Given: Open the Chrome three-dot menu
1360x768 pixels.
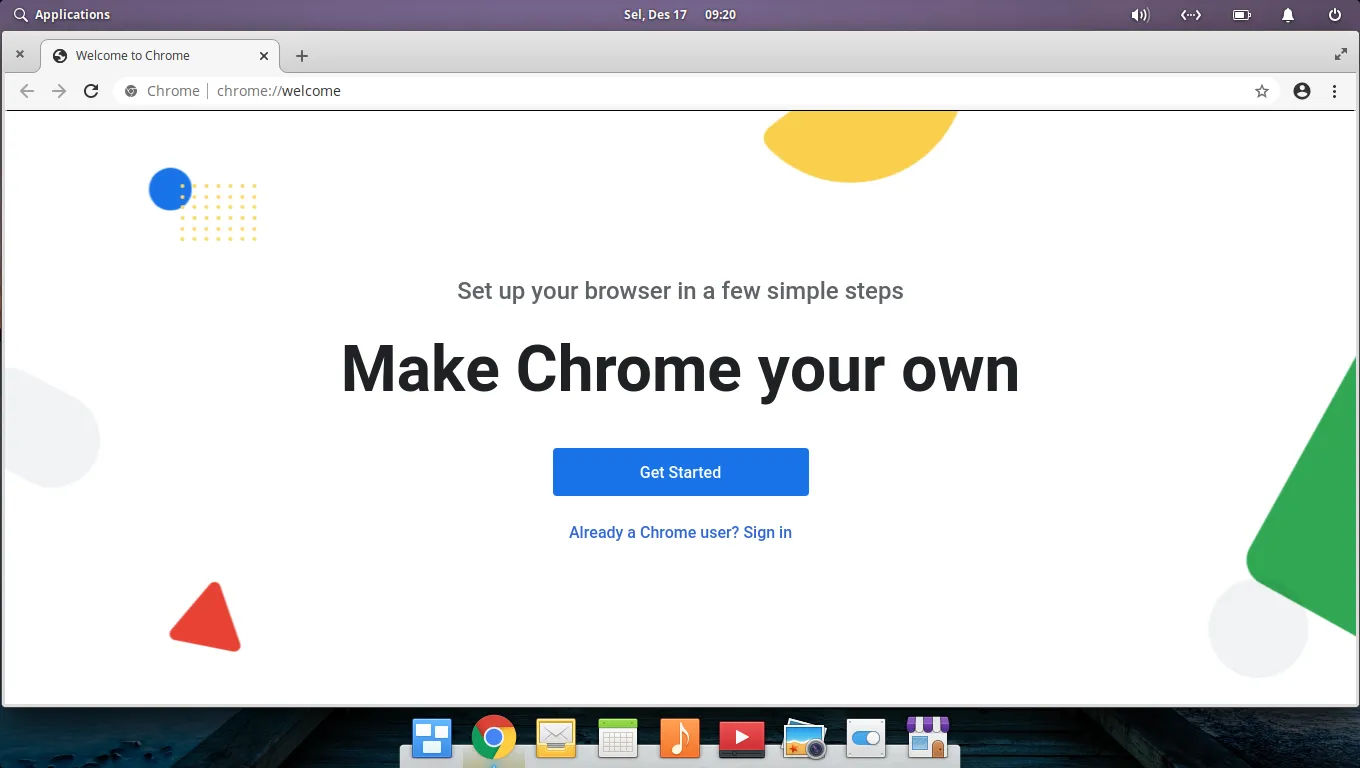Looking at the screenshot, I should click(1334, 91).
